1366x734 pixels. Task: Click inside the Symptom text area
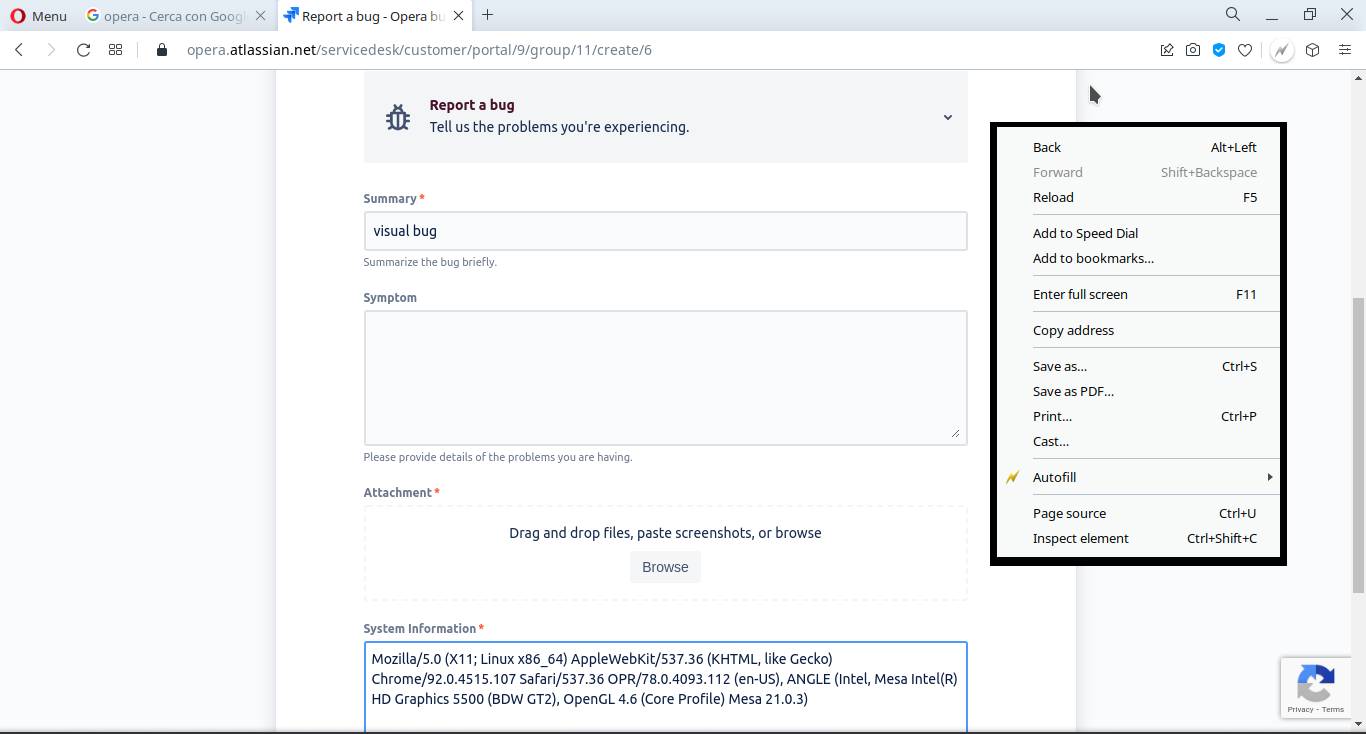click(x=665, y=378)
